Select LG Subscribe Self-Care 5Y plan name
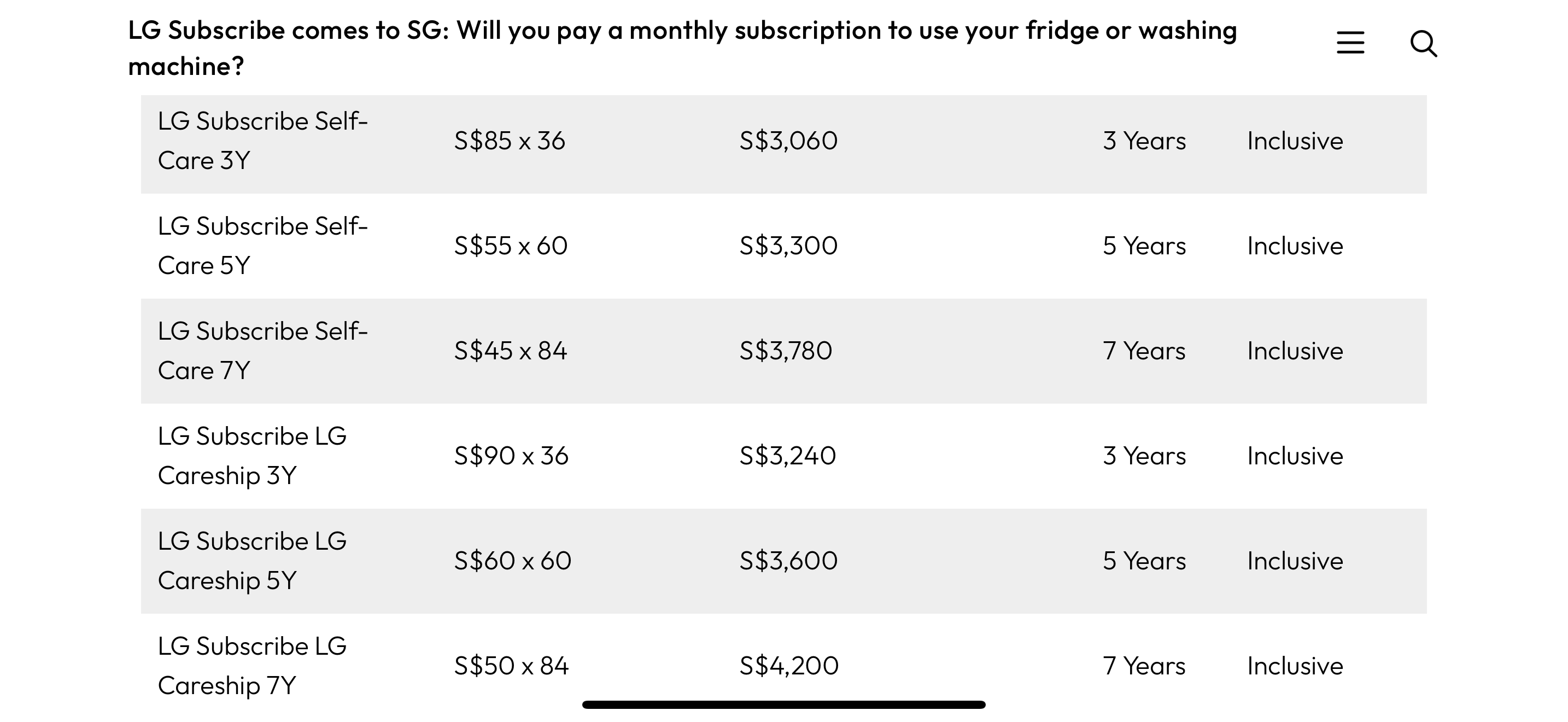The height and width of the screenshot is (722, 1568). click(263, 246)
